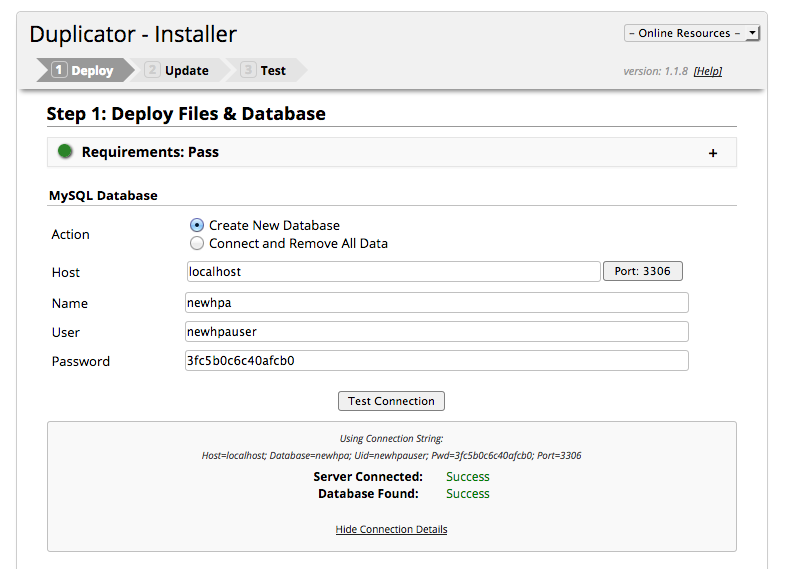Screen dimensions: 786x569
Task: Select Create New Database option
Action: tap(197, 225)
